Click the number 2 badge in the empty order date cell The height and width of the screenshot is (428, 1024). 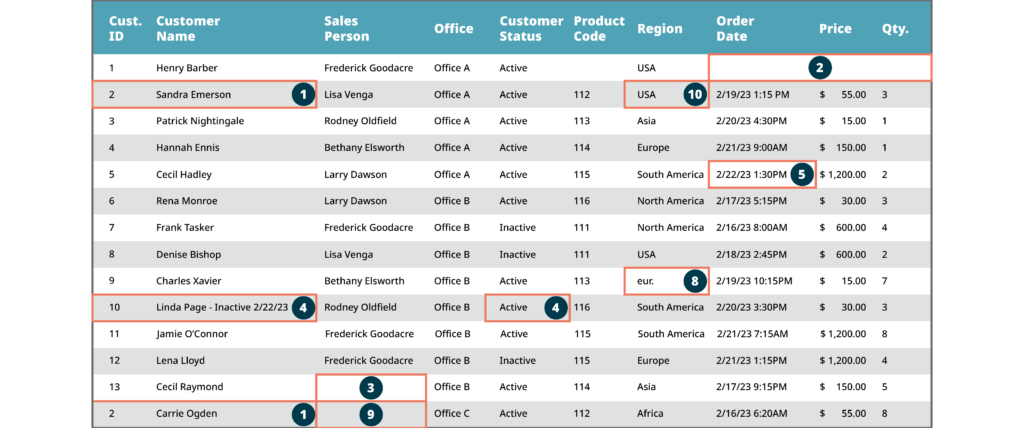point(820,68)
